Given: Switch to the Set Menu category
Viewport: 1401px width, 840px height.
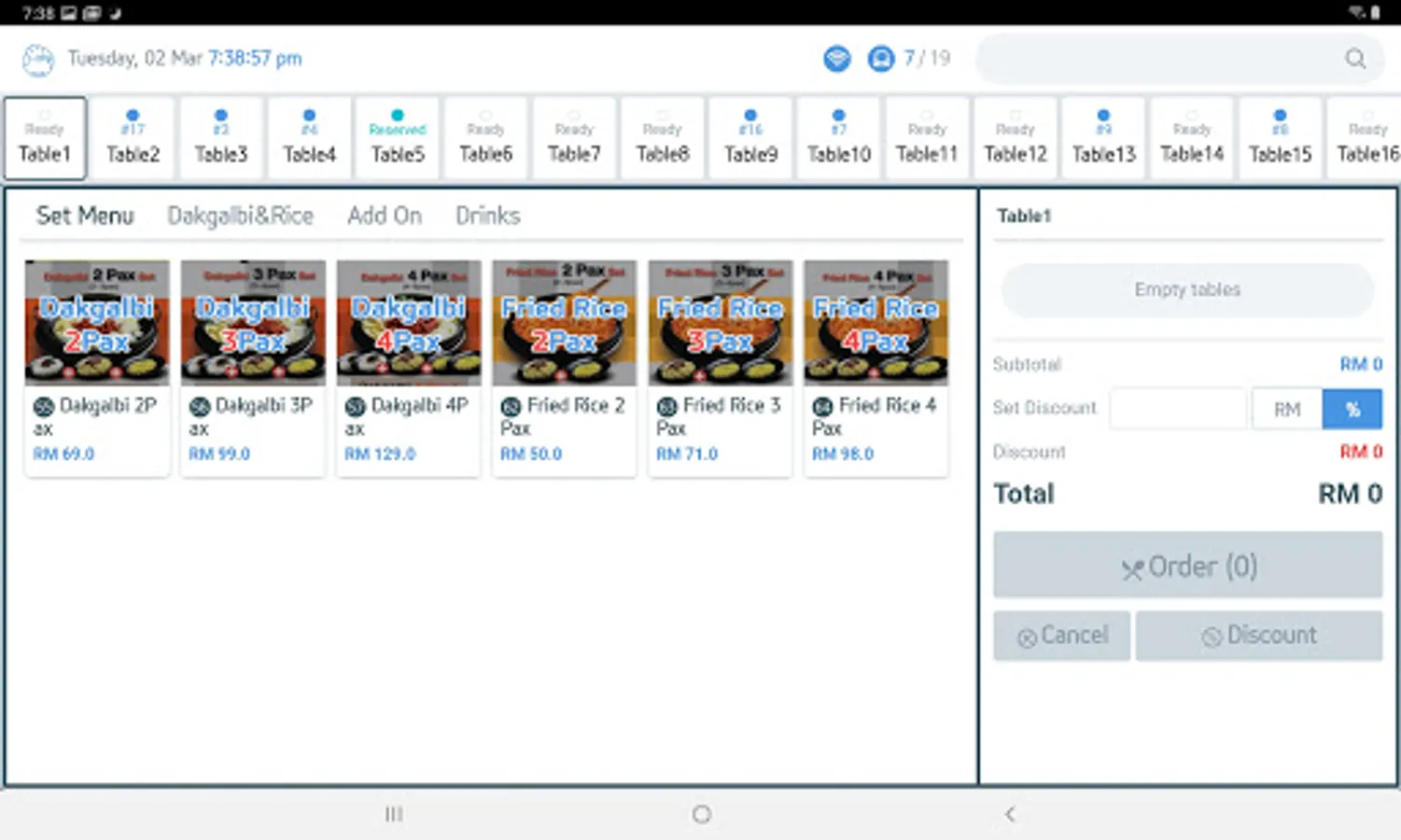Looking at the screenshot, I should pyautogui.click(x=85, y=216).
